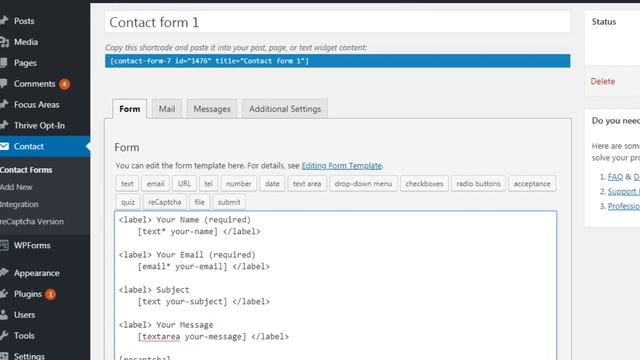Click the Contact envelope icon
Screen dimensions: 640x360
(x=4, y=146)
